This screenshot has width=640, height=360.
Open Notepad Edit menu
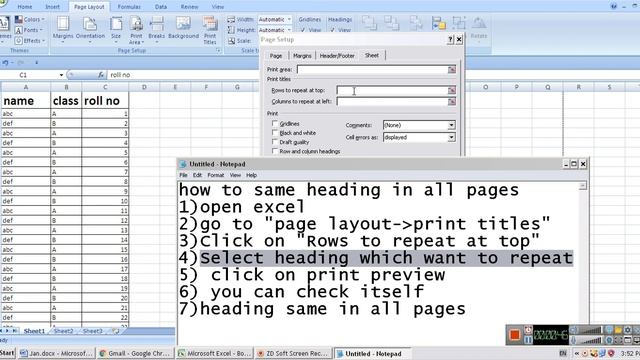(x=197, y=175)
